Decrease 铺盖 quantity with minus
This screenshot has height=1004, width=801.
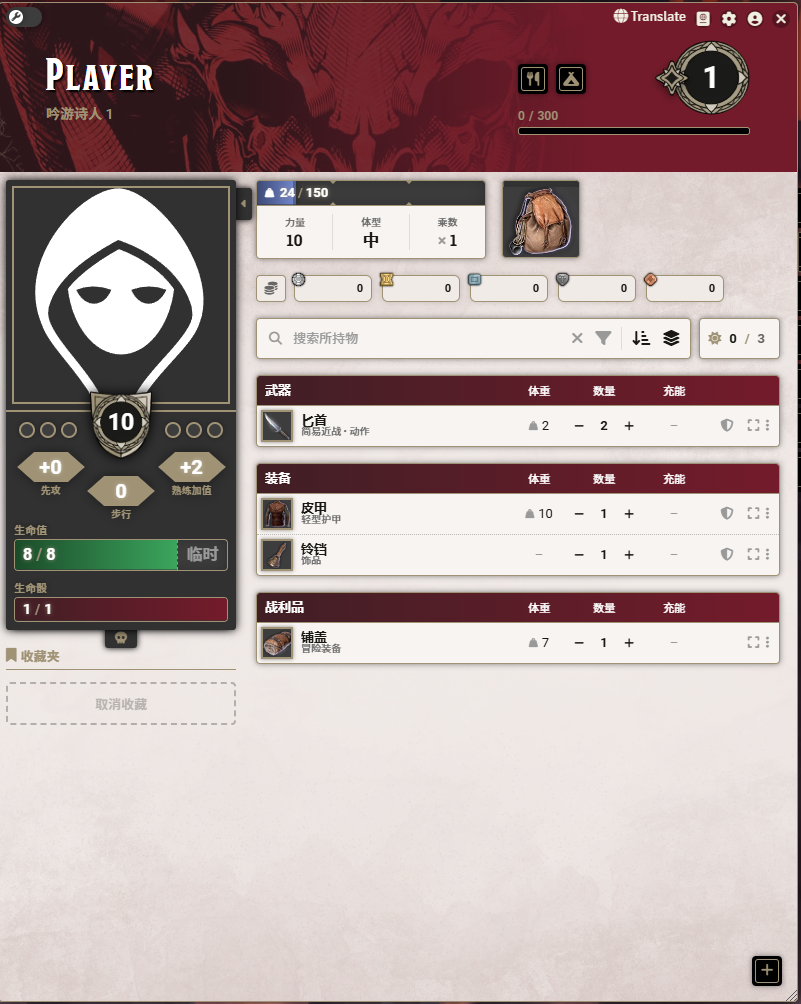579,643
